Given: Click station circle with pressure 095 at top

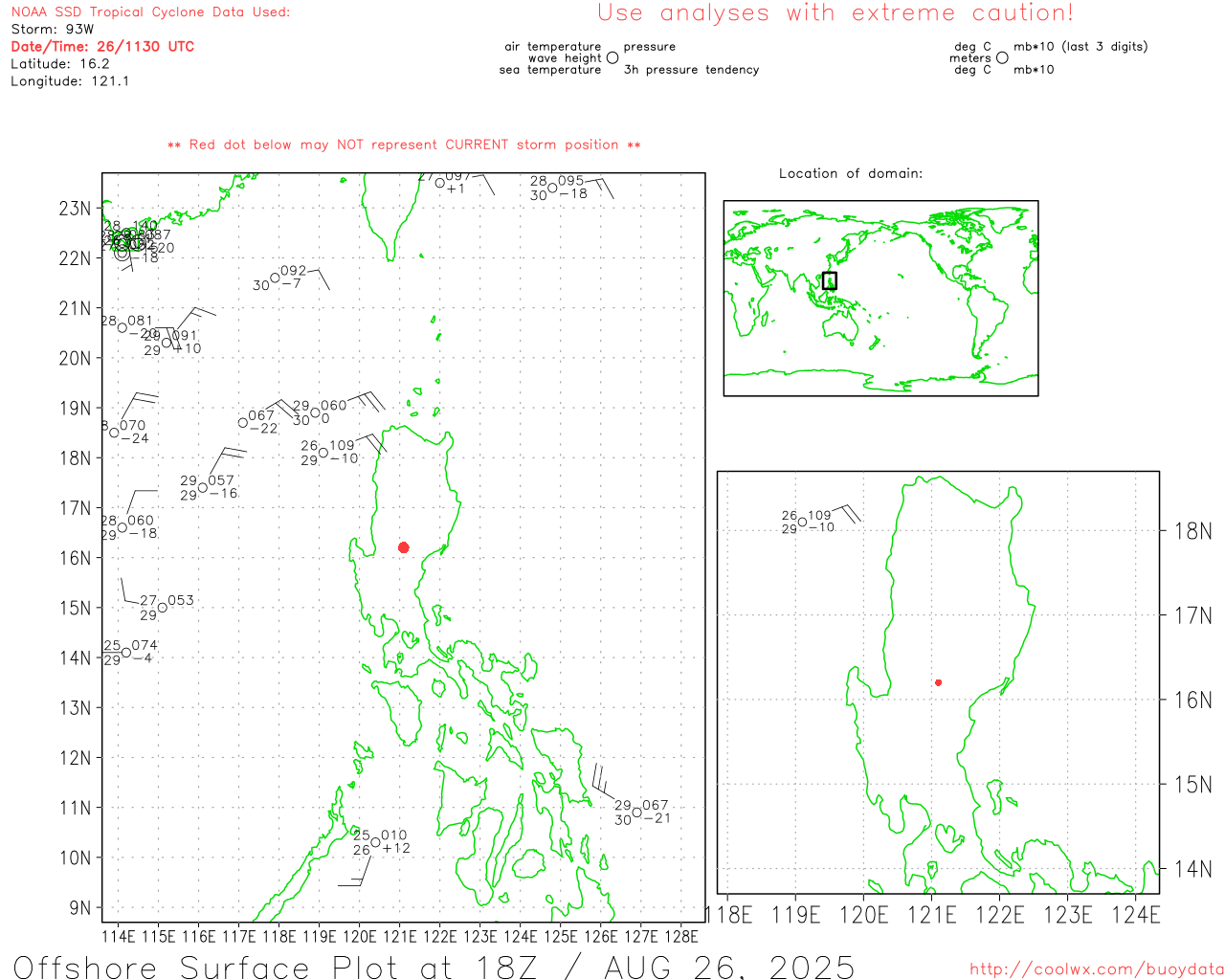Looking at the screenshot, I should (552, 188).
